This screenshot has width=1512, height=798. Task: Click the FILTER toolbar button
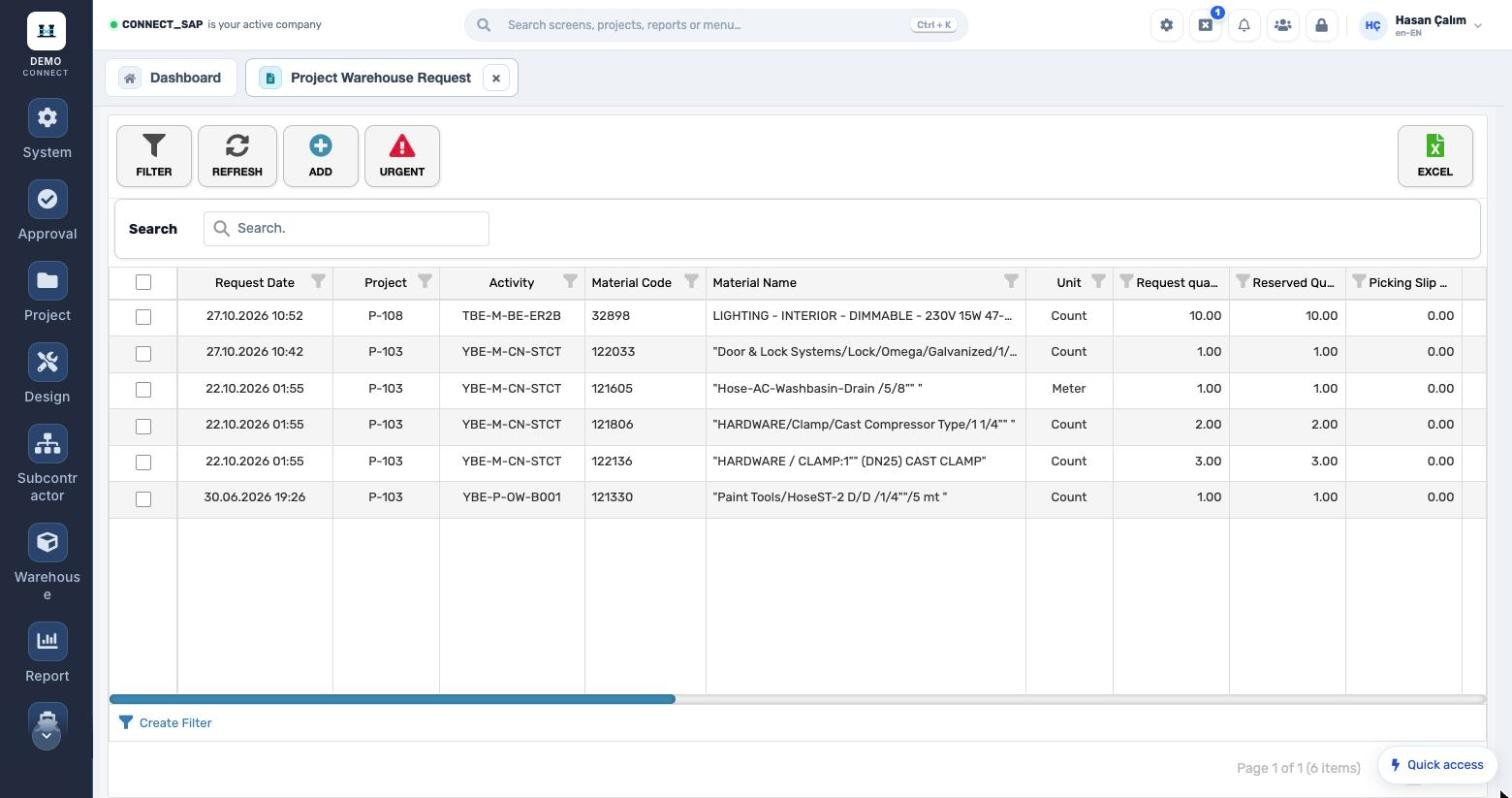(x=154, y=156)
